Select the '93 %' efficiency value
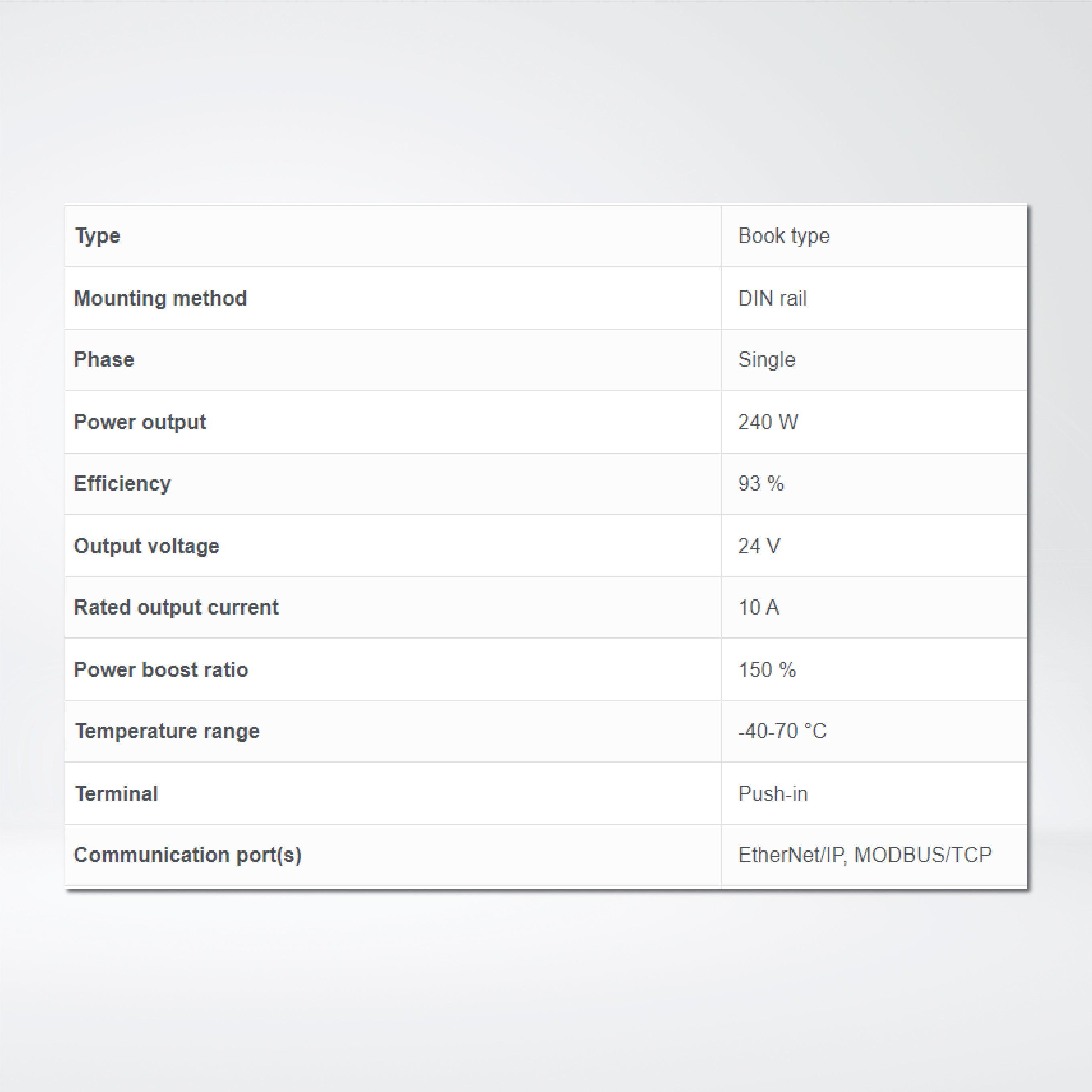 [x=761, y=483]
